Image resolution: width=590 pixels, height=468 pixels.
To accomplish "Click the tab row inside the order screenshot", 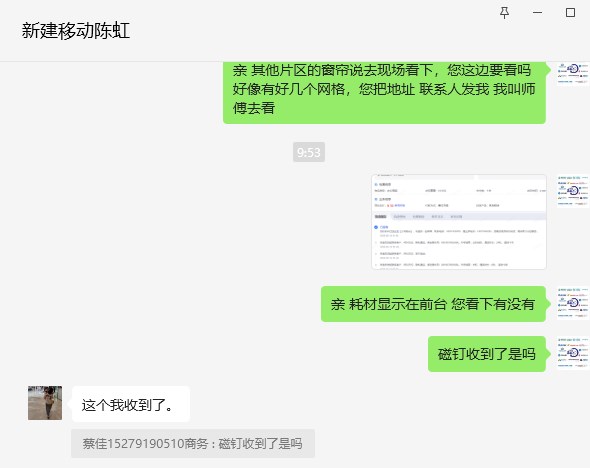I will 459,216.
